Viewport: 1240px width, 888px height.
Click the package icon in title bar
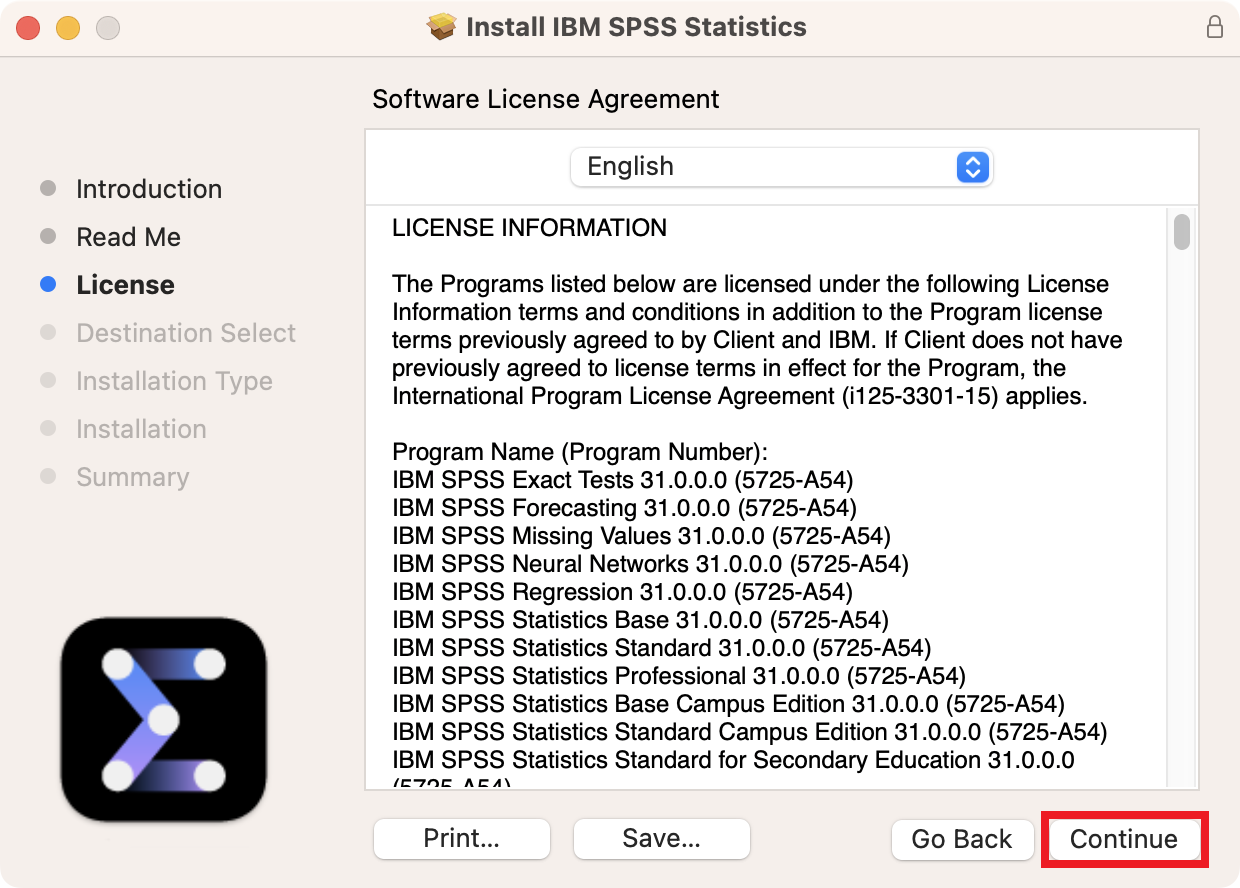pyautogui.click(x=441, y=27)
